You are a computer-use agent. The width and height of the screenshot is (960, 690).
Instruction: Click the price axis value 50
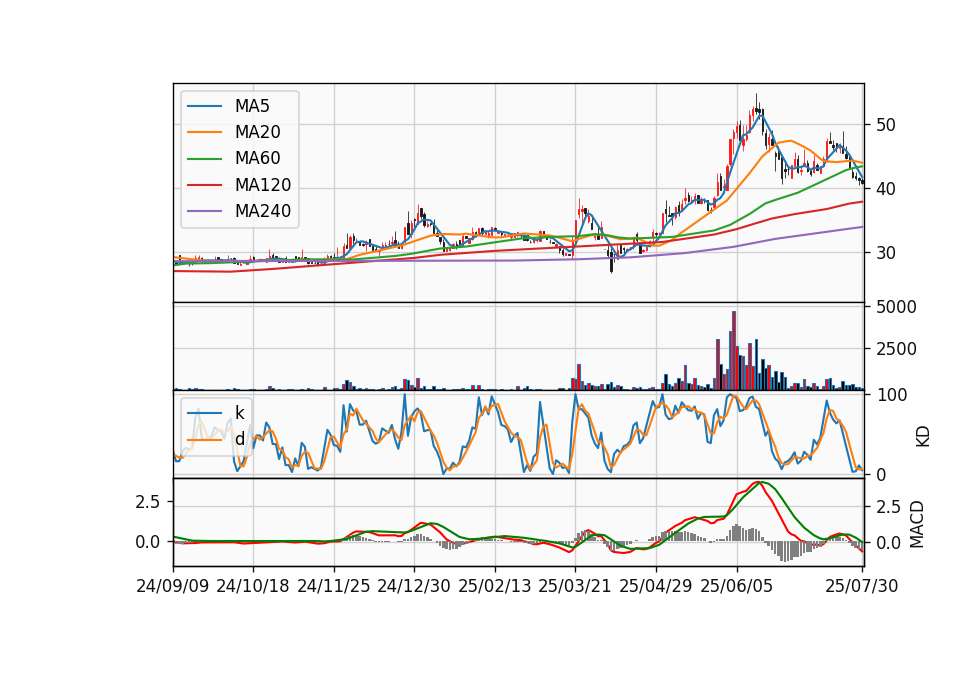point(886,125)
